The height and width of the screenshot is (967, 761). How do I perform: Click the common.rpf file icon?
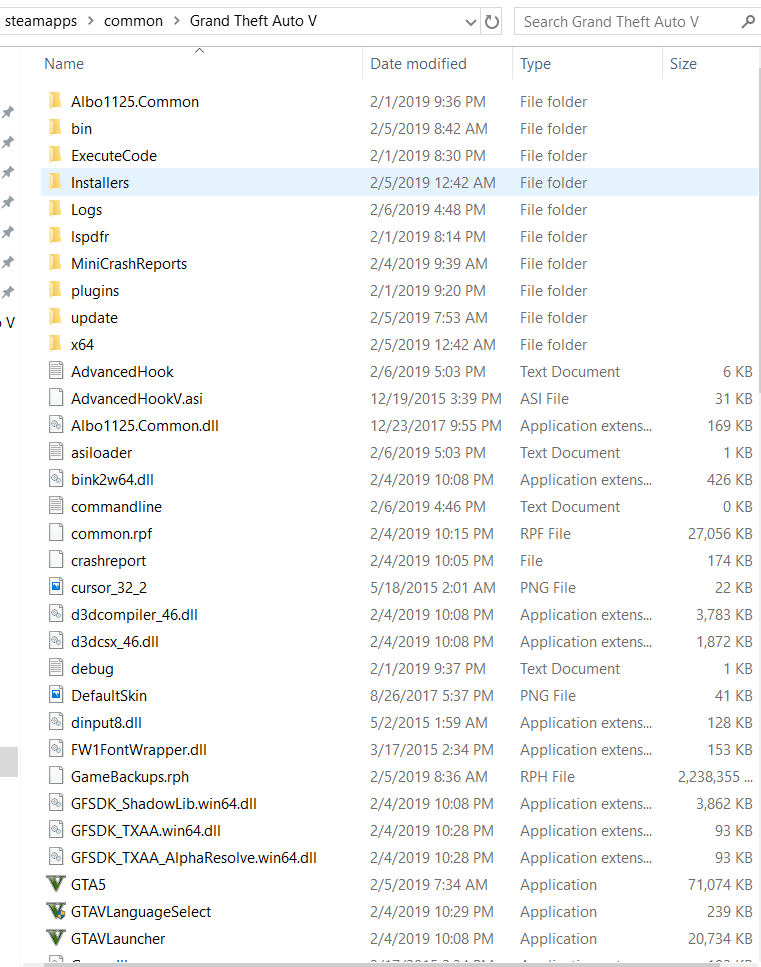tap(56, 533)
